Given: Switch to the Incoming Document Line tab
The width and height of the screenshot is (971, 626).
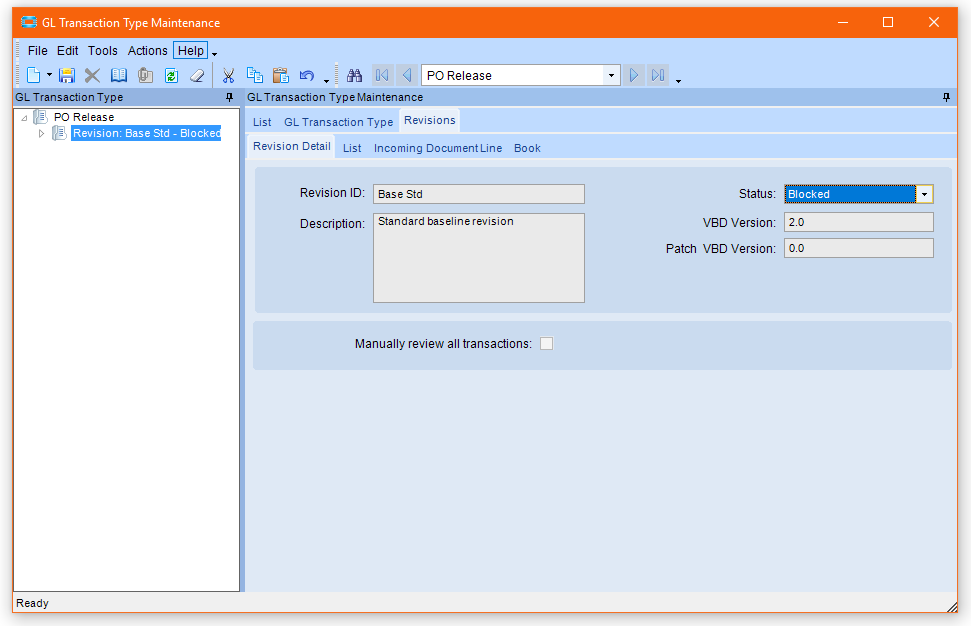Looking at the screenshot, I should [438, 148].
